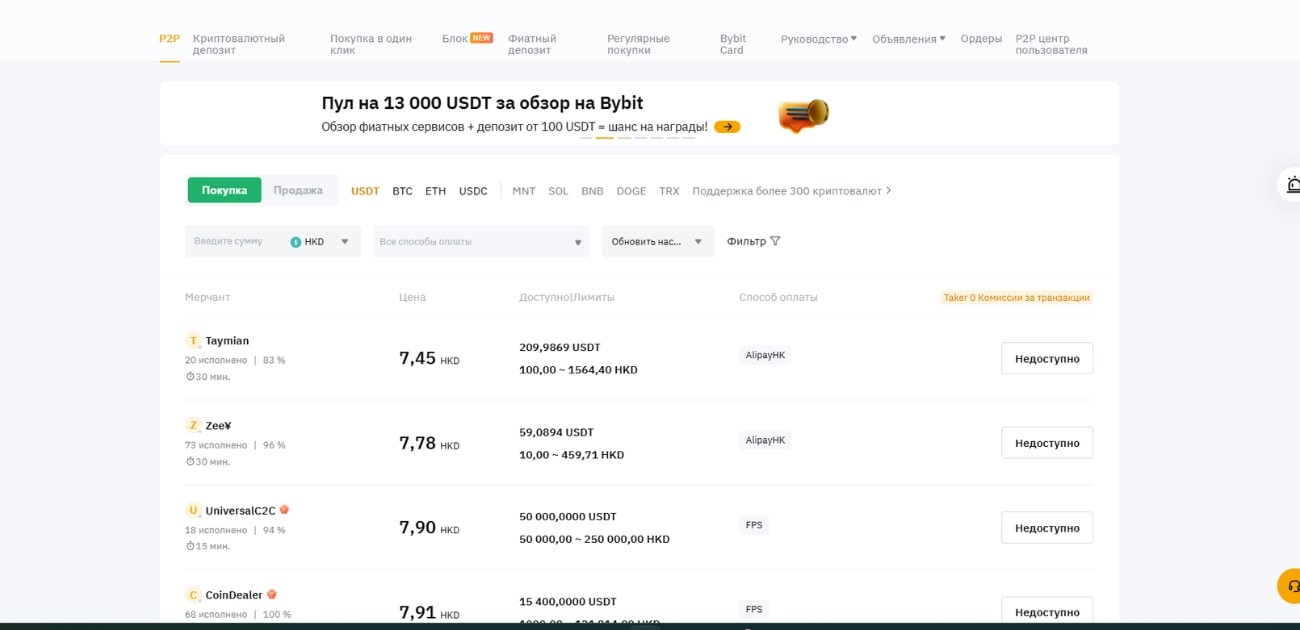Viewport: 1300px width, 630px height.
Task: Expand the Объявления menu
Action: tap(909, 39)
